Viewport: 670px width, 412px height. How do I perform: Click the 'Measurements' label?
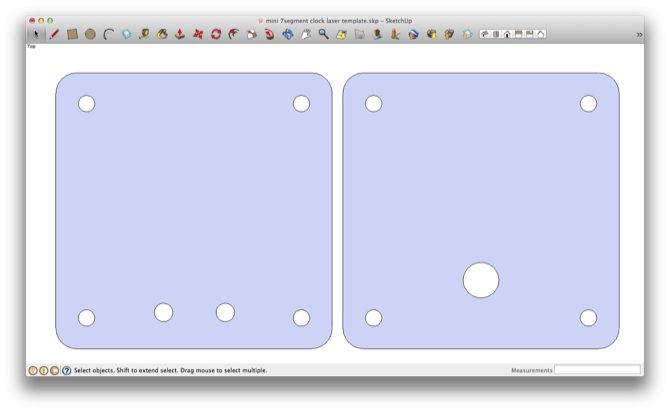pyautogui.click(x=532, y=370)
